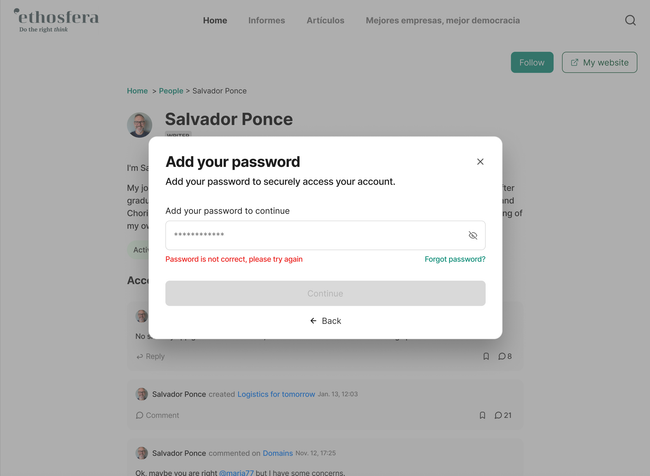Close the Add your password dialog
Viewport: 650px width, 476px height.
coord(480,162)
